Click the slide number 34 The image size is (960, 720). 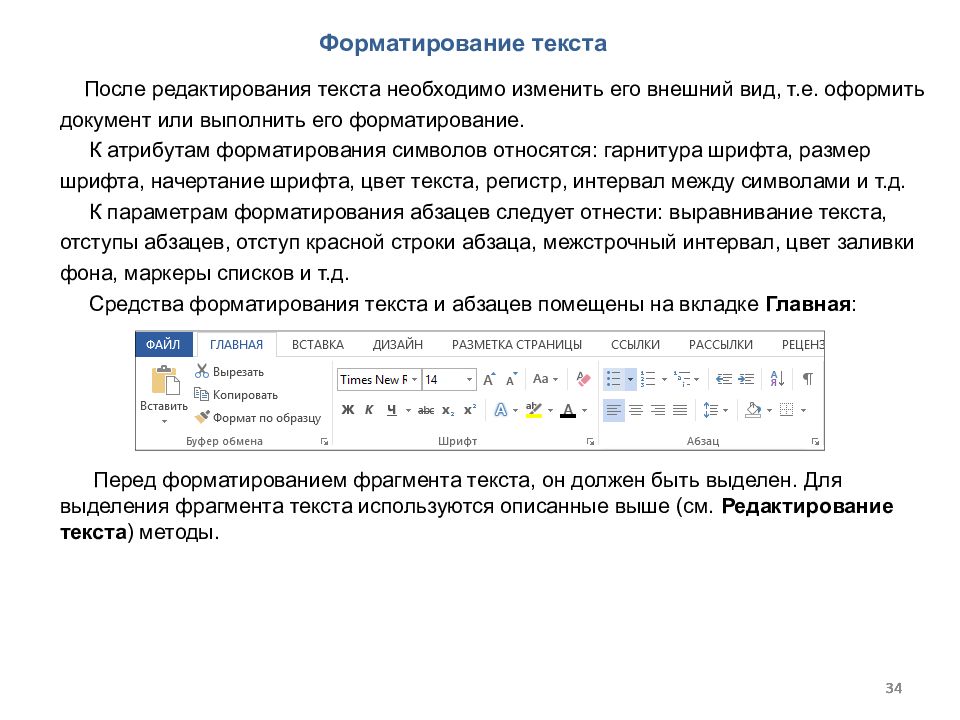click(894, 688)
